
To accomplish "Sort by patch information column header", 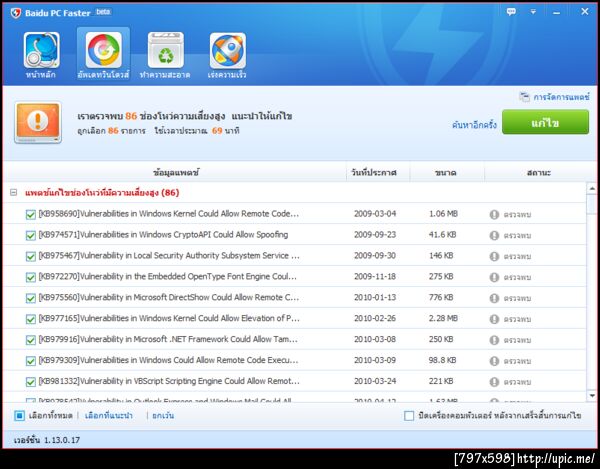I will [x=176, y=173].
